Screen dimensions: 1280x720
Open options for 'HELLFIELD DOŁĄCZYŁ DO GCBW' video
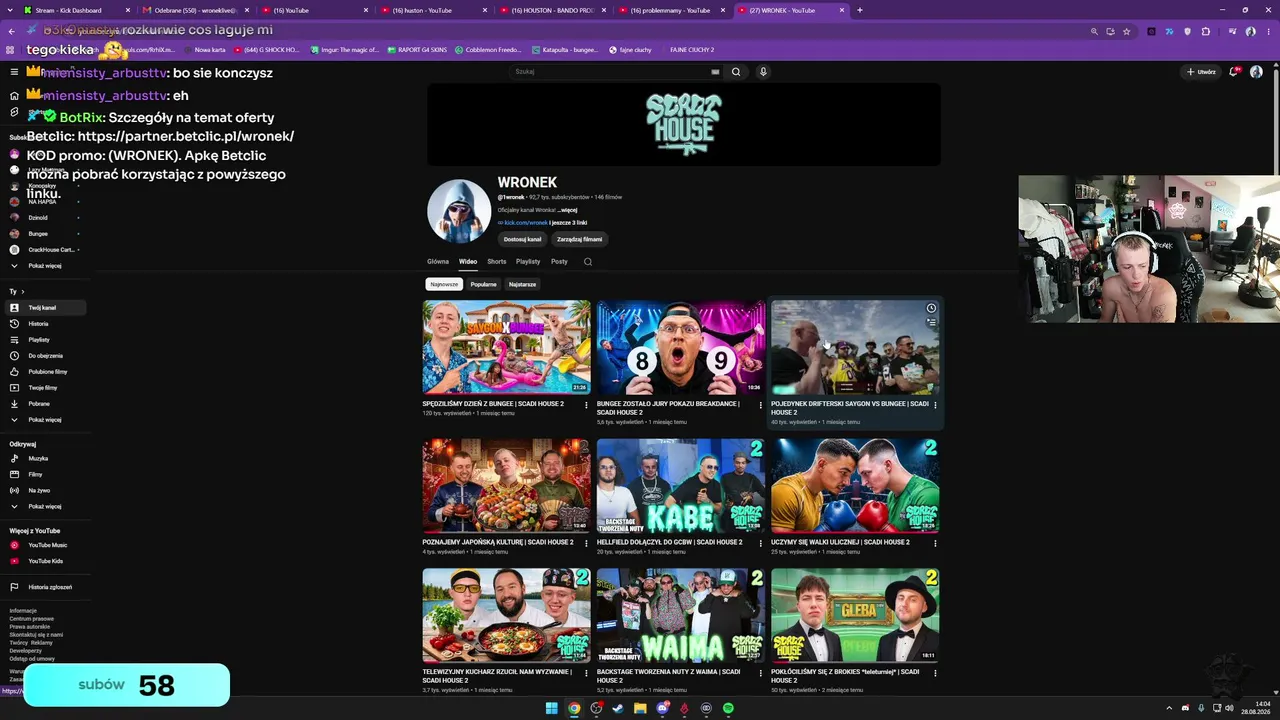[x=760, y=544]
